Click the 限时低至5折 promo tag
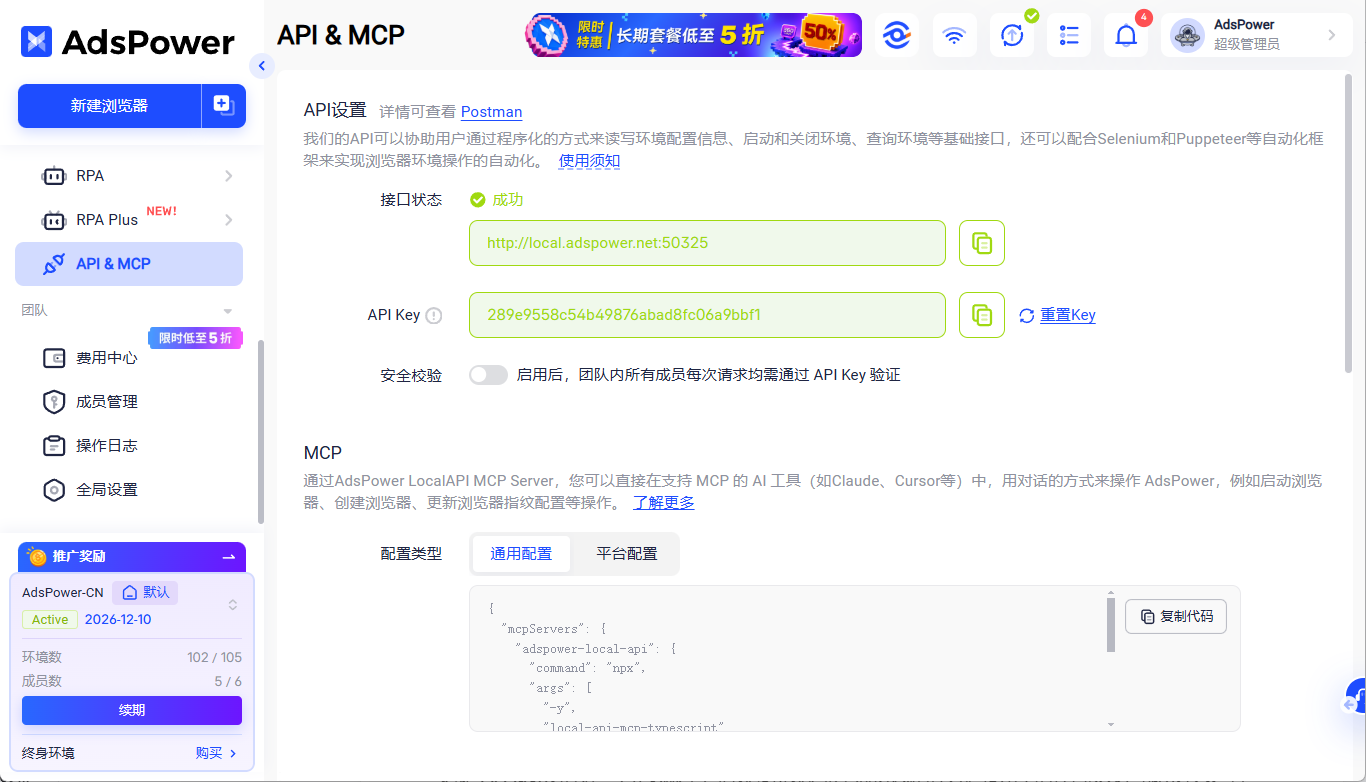This screenshot has width=1366, height=782. pyautogui.click(x=195, y=338)
